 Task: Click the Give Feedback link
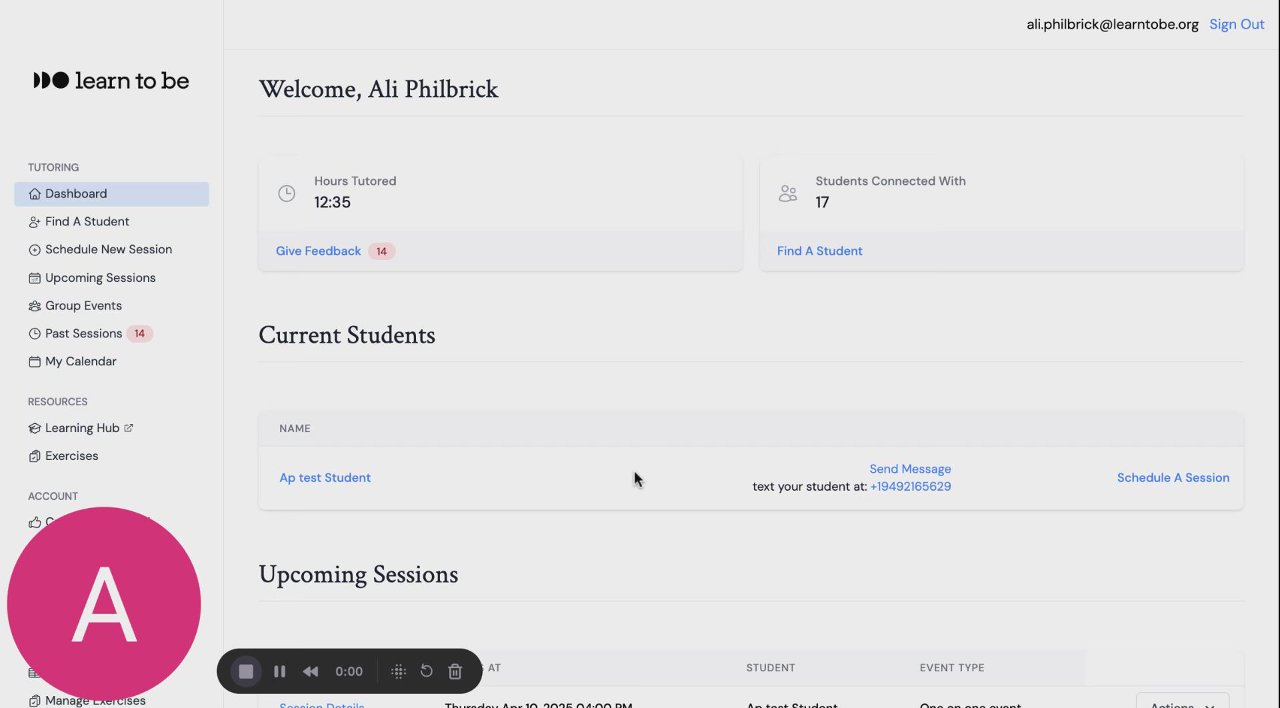pos(318,251)
